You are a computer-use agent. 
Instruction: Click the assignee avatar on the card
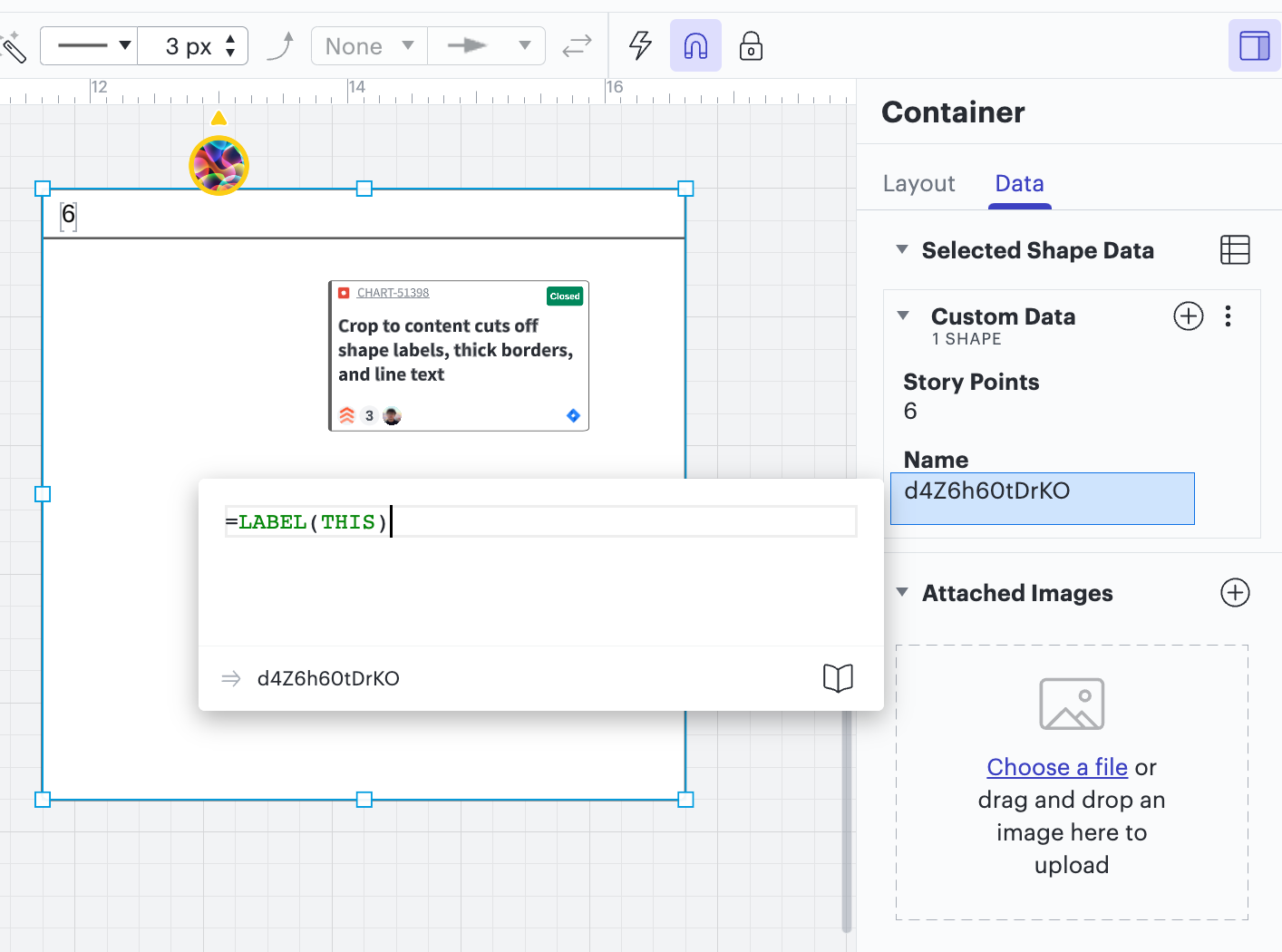[x=392, y=415]
